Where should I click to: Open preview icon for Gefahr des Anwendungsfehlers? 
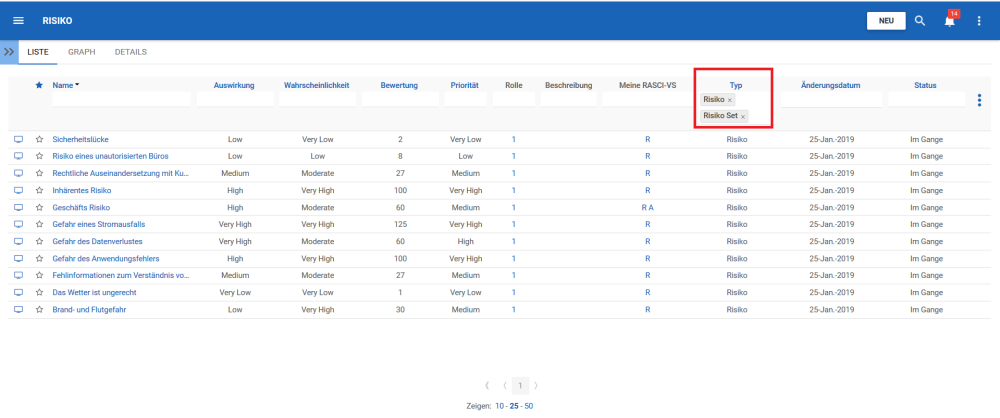coord(18,258)
